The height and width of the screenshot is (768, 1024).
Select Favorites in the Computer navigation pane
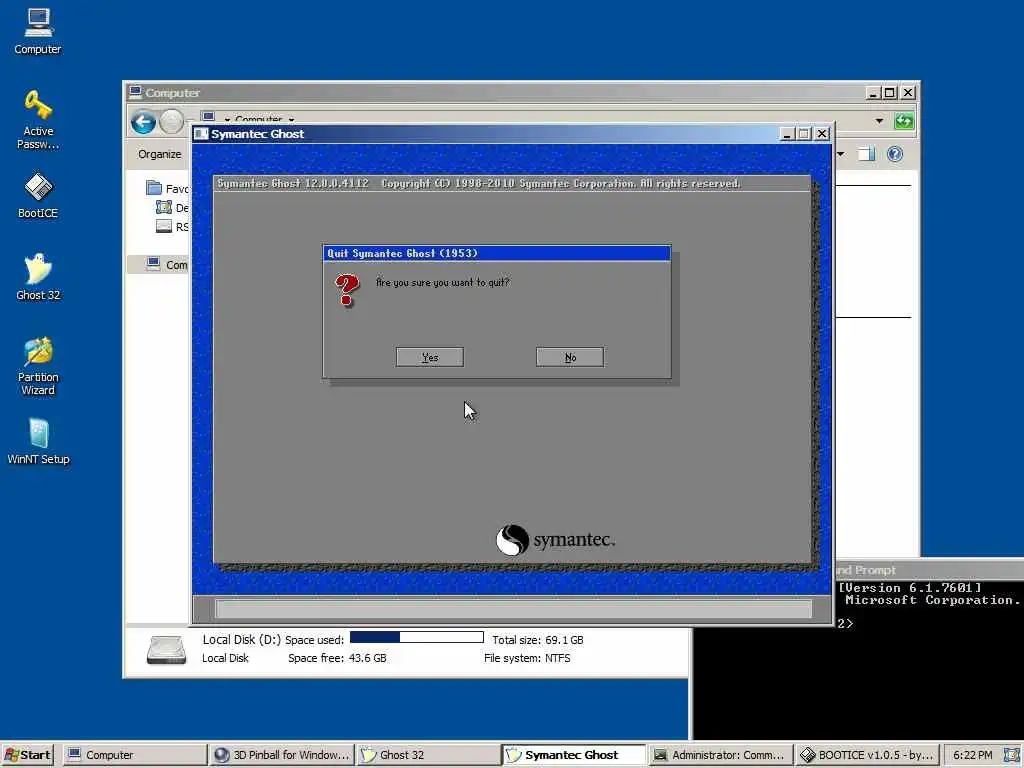(167, 189)
